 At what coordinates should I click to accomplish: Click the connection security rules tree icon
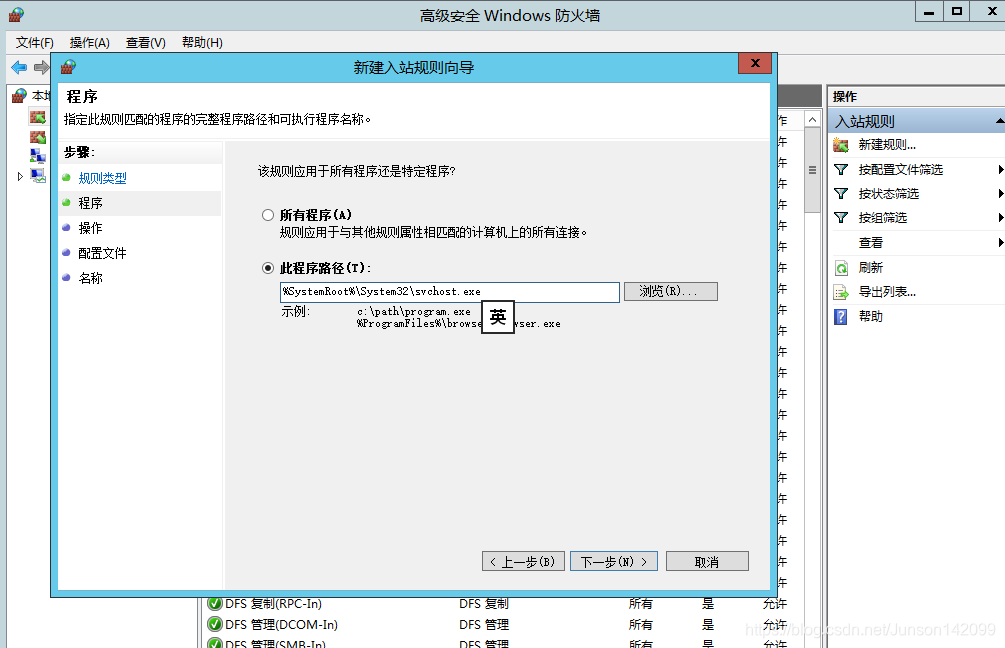click(x=38, y=156)
